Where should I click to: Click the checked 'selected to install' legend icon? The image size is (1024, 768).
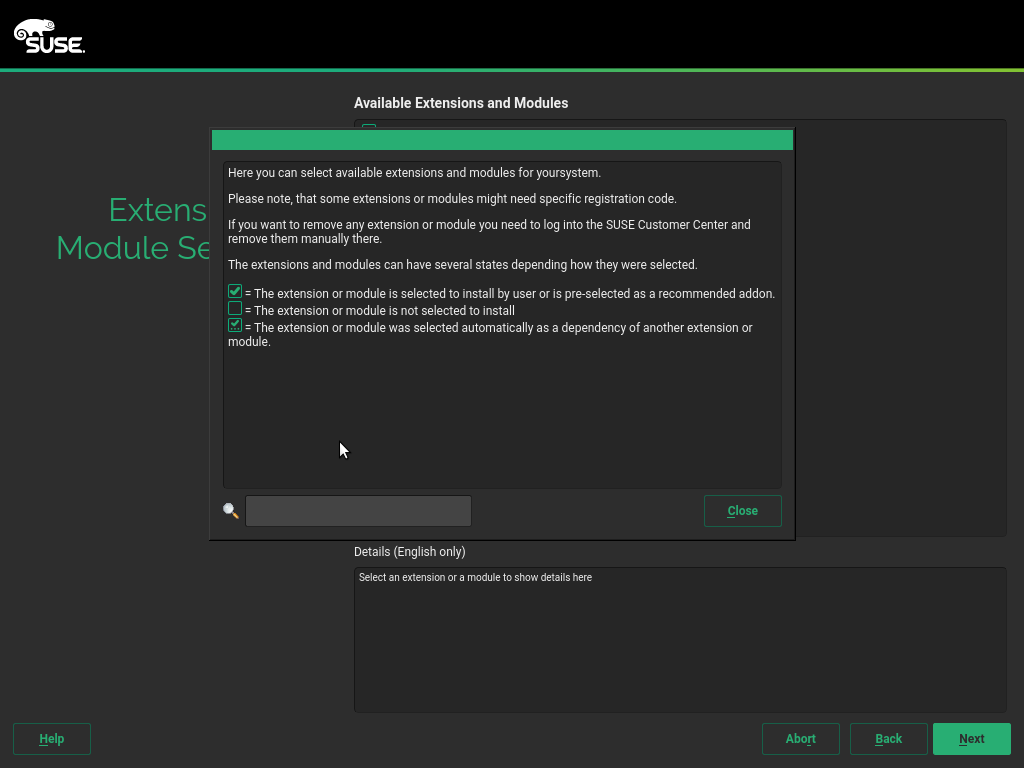[x=235, y=292]
